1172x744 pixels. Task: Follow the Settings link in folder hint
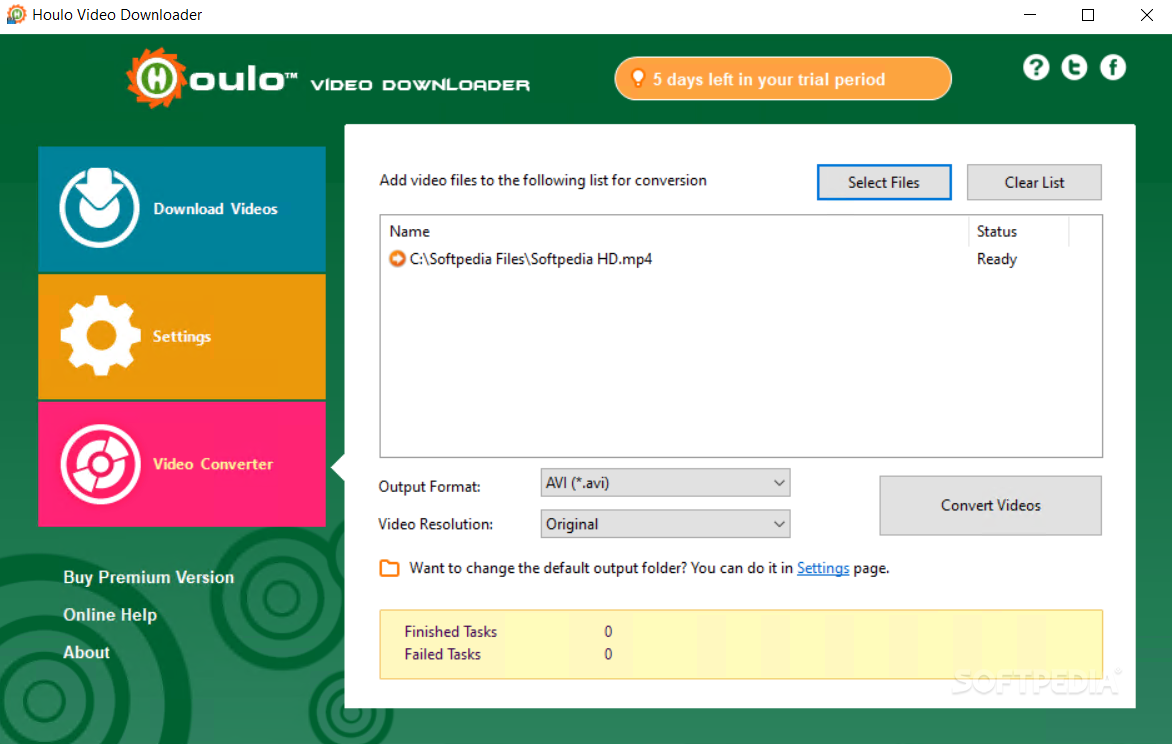click(x=823, y=568)
